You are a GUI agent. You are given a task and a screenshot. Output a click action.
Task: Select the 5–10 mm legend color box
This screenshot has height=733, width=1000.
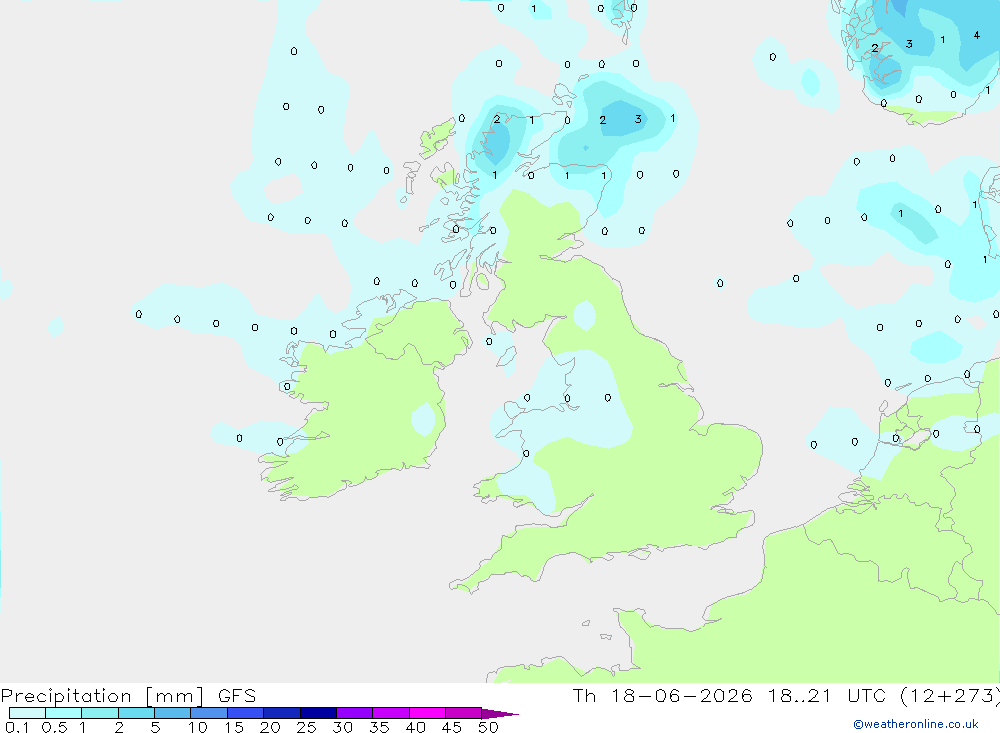(x=173, y=713)
